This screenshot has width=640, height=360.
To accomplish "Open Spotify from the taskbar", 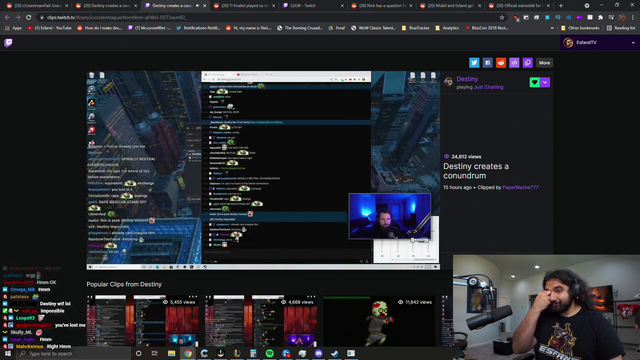I will [x=270, y=353].
